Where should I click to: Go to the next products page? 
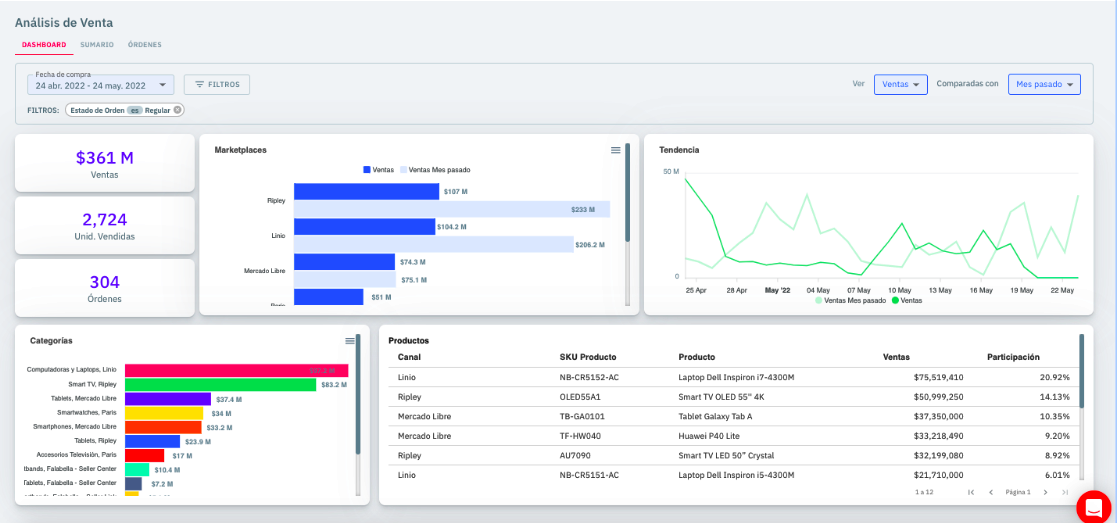(x=1045, y=492)
